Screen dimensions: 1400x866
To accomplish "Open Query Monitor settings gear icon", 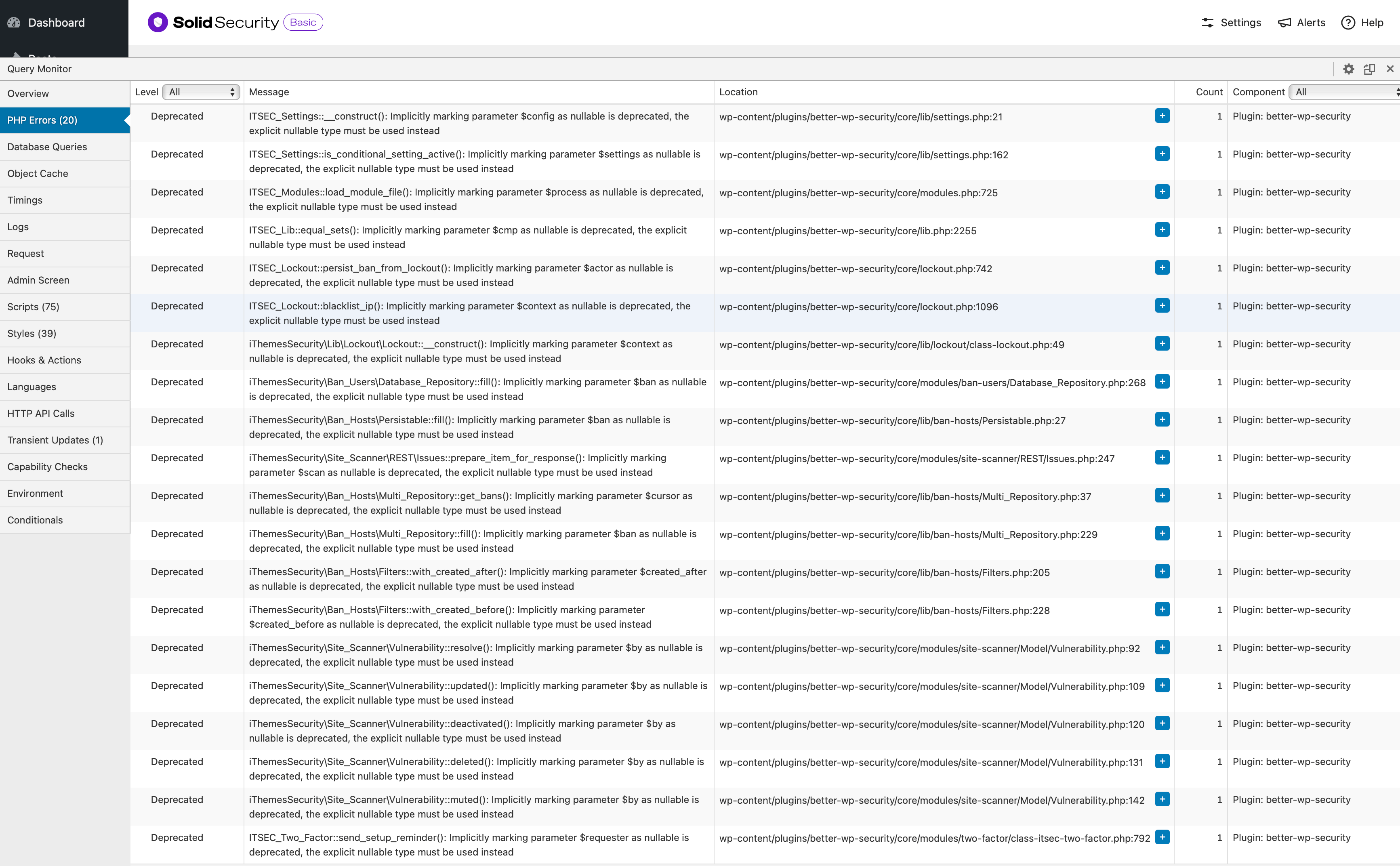I will pos(1348,69).
